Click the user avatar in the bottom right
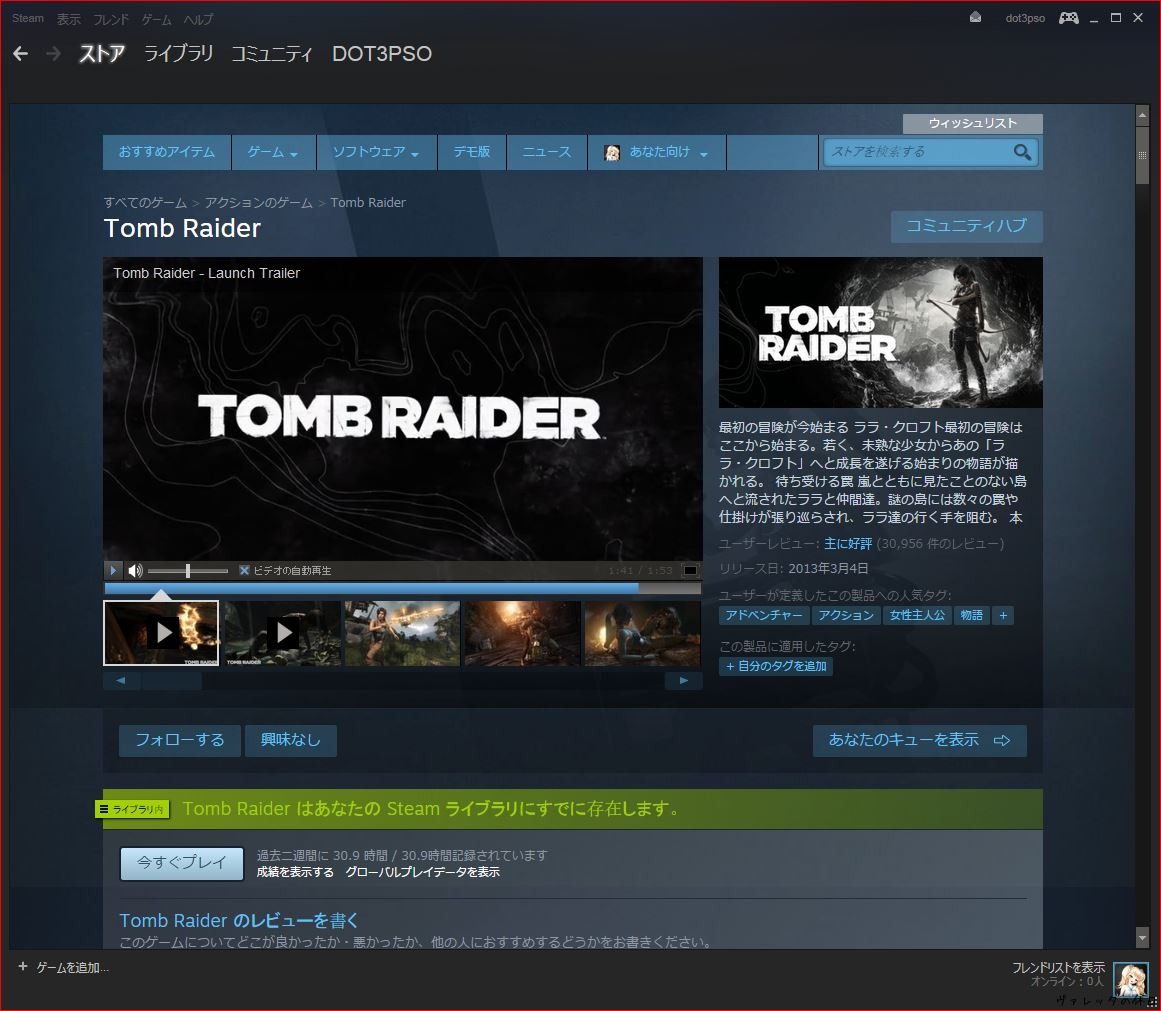 1131,979
